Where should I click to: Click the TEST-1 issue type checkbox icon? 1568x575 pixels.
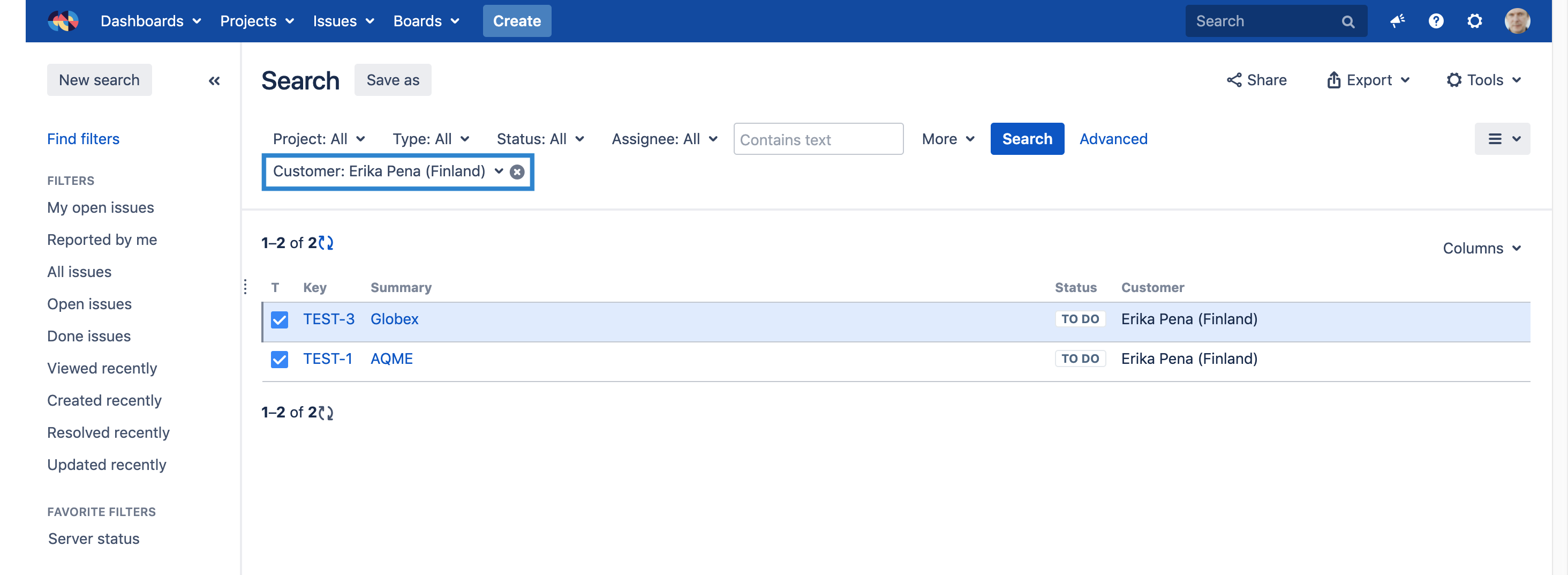[280, 360]
